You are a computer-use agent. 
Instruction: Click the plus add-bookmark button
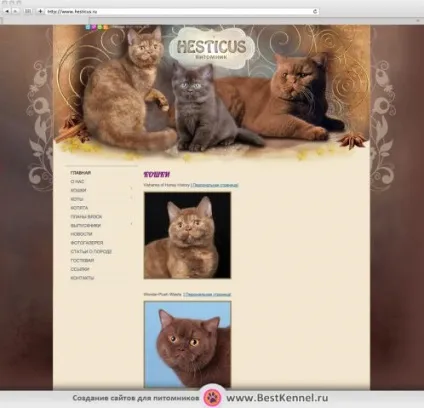[x=40, y=11]
